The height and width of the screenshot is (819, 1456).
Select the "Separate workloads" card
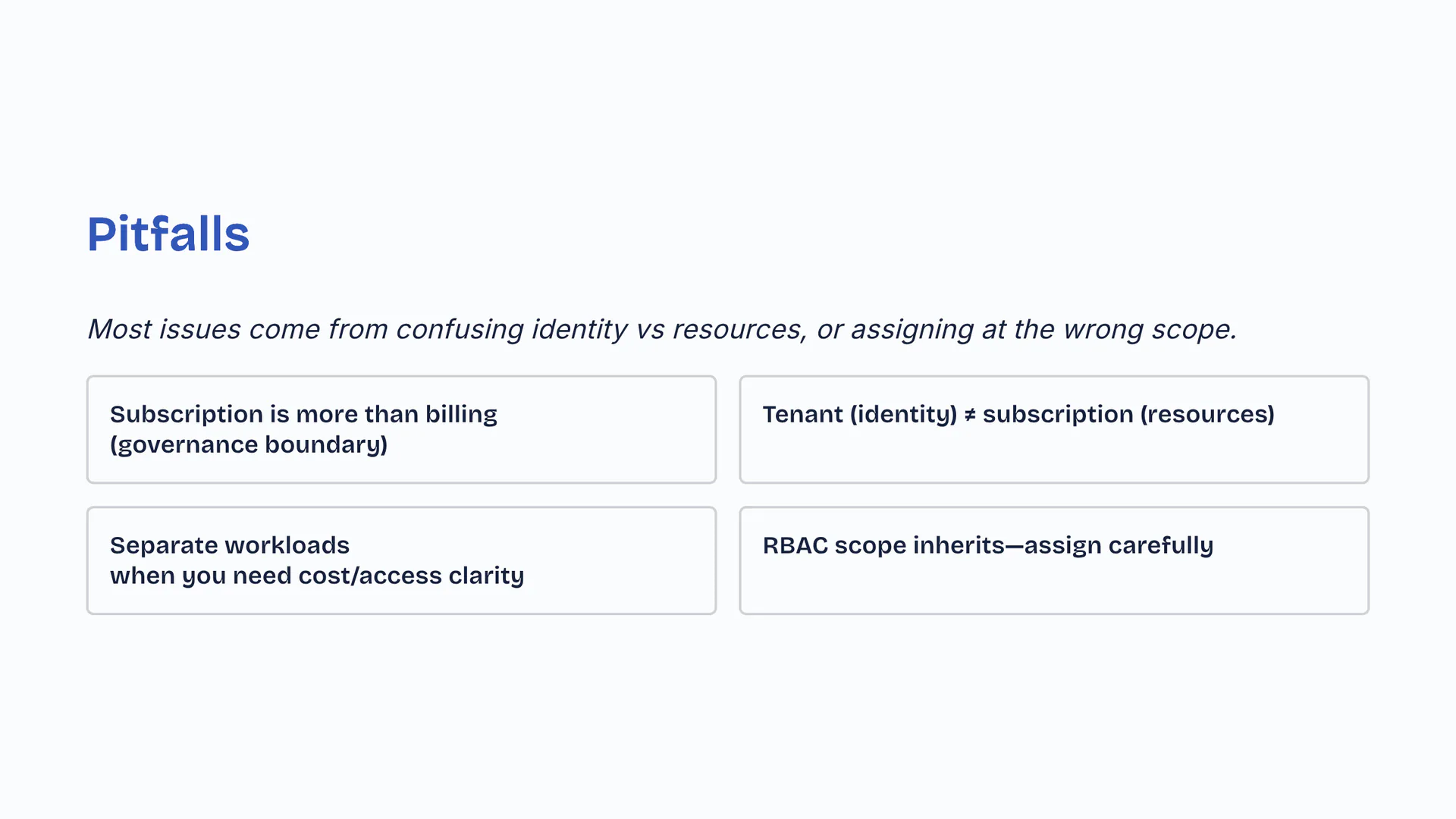point(401,560)
